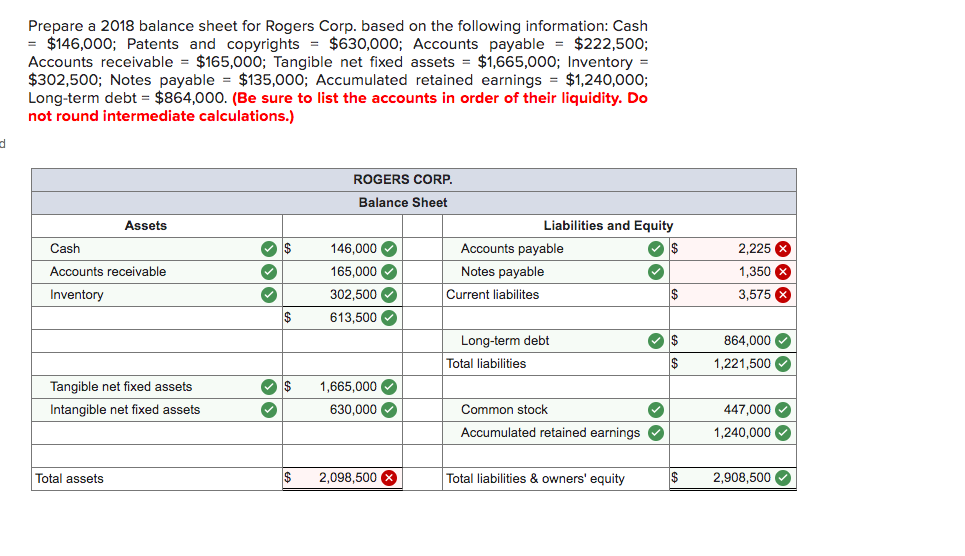965x556 pixels.
Task: Select the Inventory account name field
Action: point(157,295)
